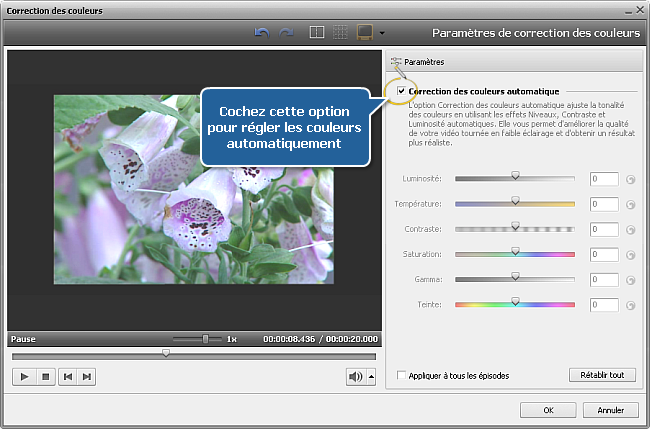Screen dimensions: 650x429
Task: Mute audio with the speaker icon
Action: click(x=354, y=376)
